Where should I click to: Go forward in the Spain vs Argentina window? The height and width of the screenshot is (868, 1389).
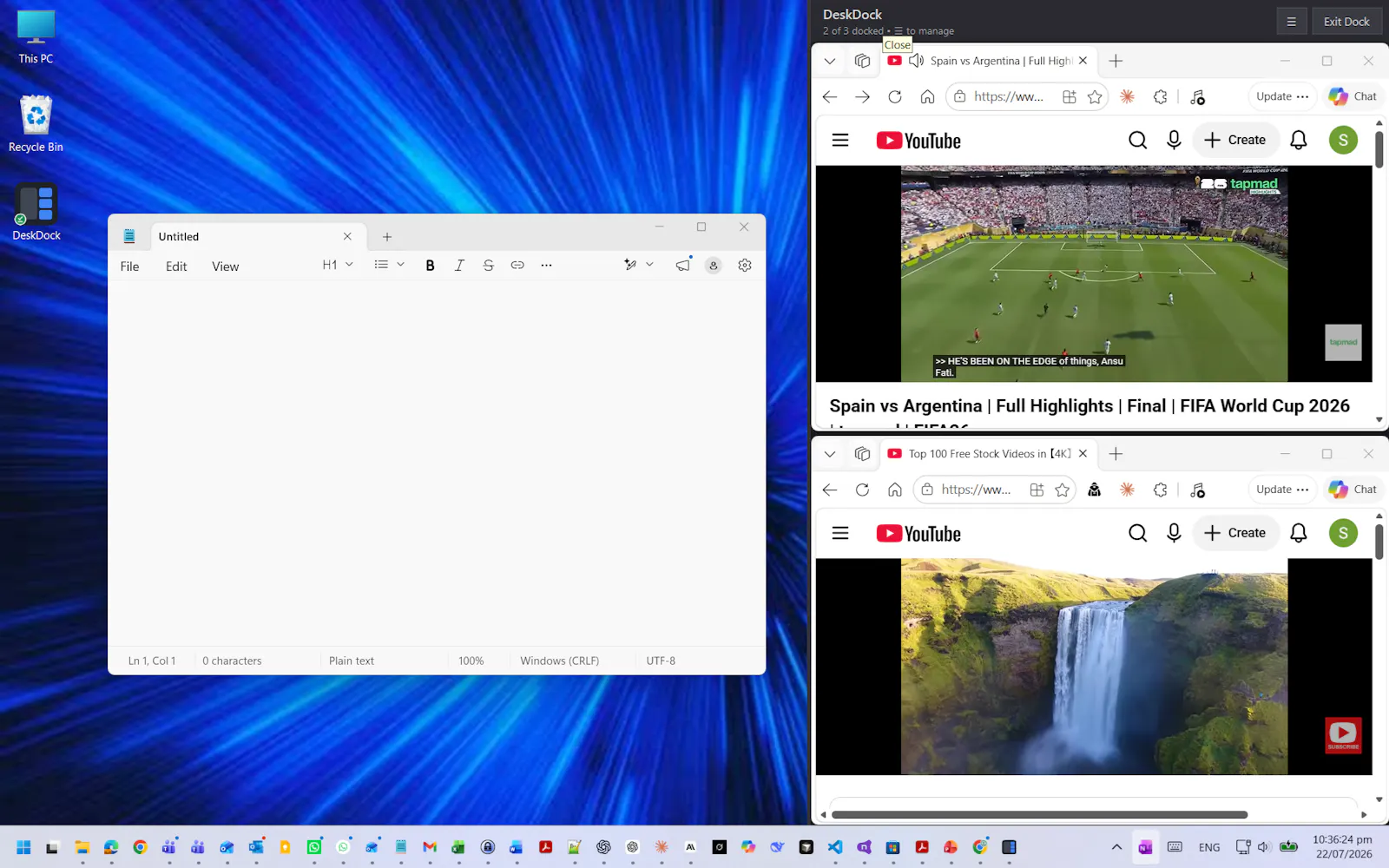pyautogui.click(x=862, y=97)
